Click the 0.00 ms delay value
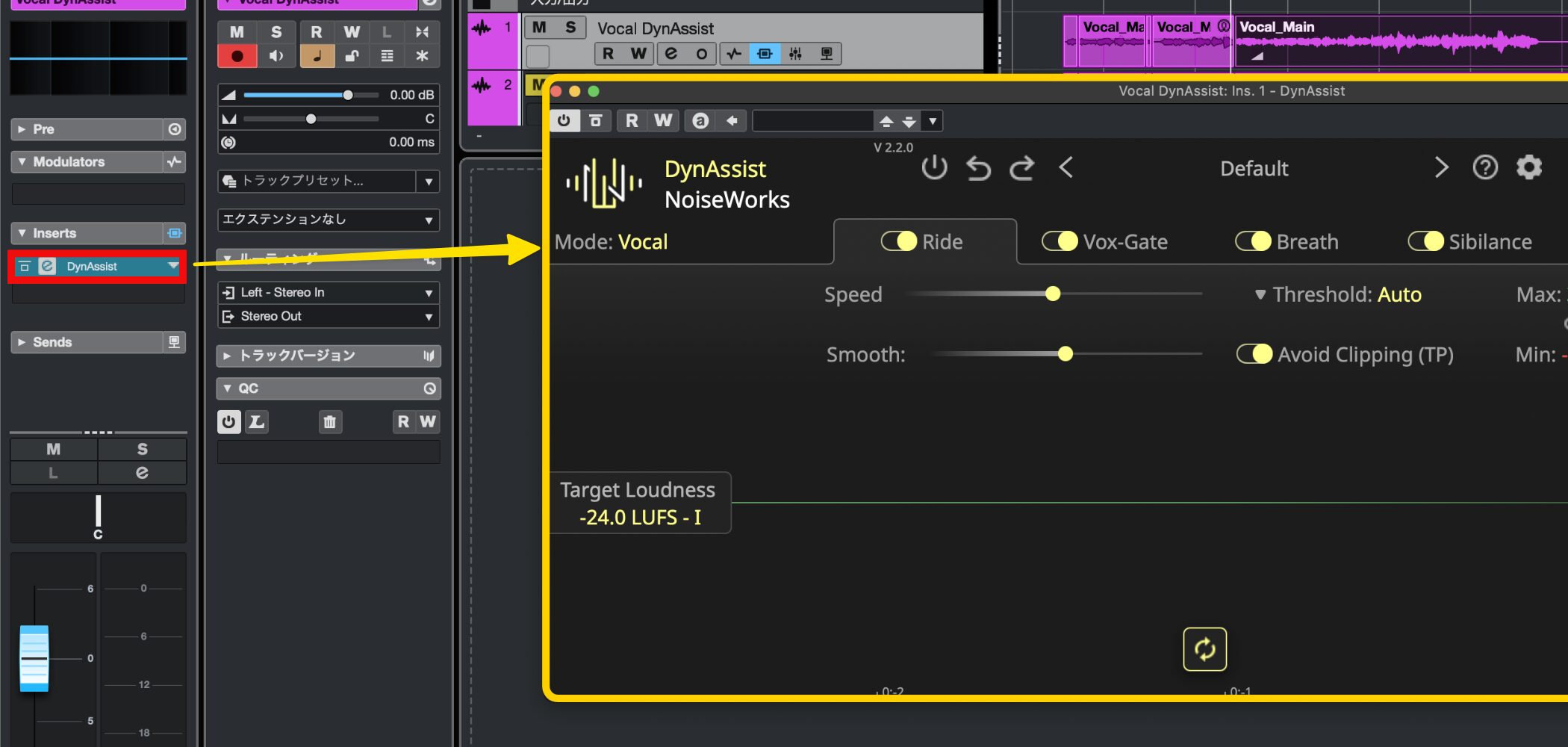This screenshot has width=1568, height=747. 411,142
